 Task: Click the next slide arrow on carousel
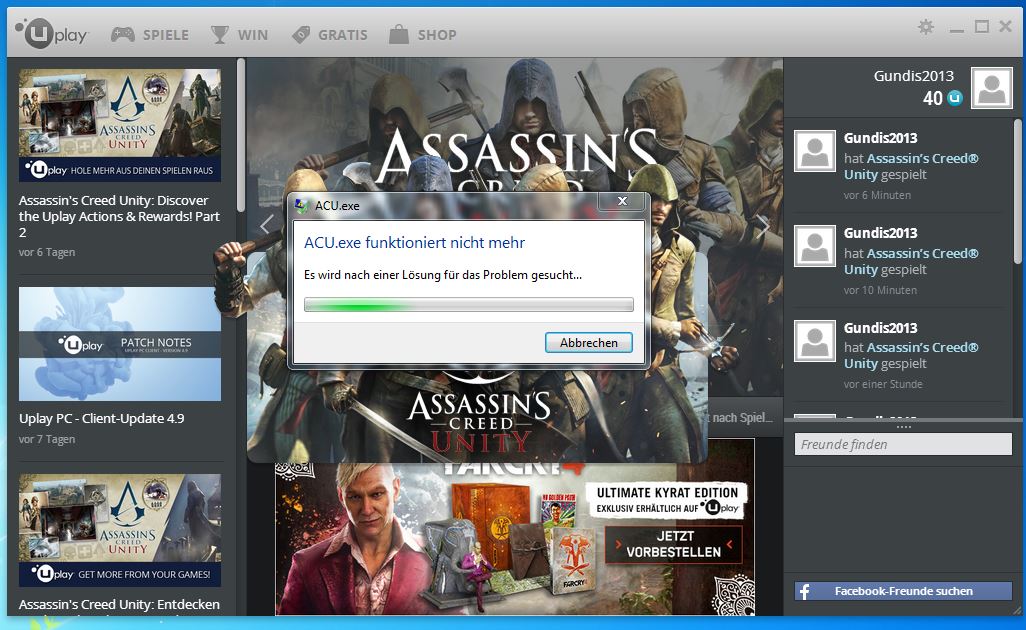pos(763,225)
